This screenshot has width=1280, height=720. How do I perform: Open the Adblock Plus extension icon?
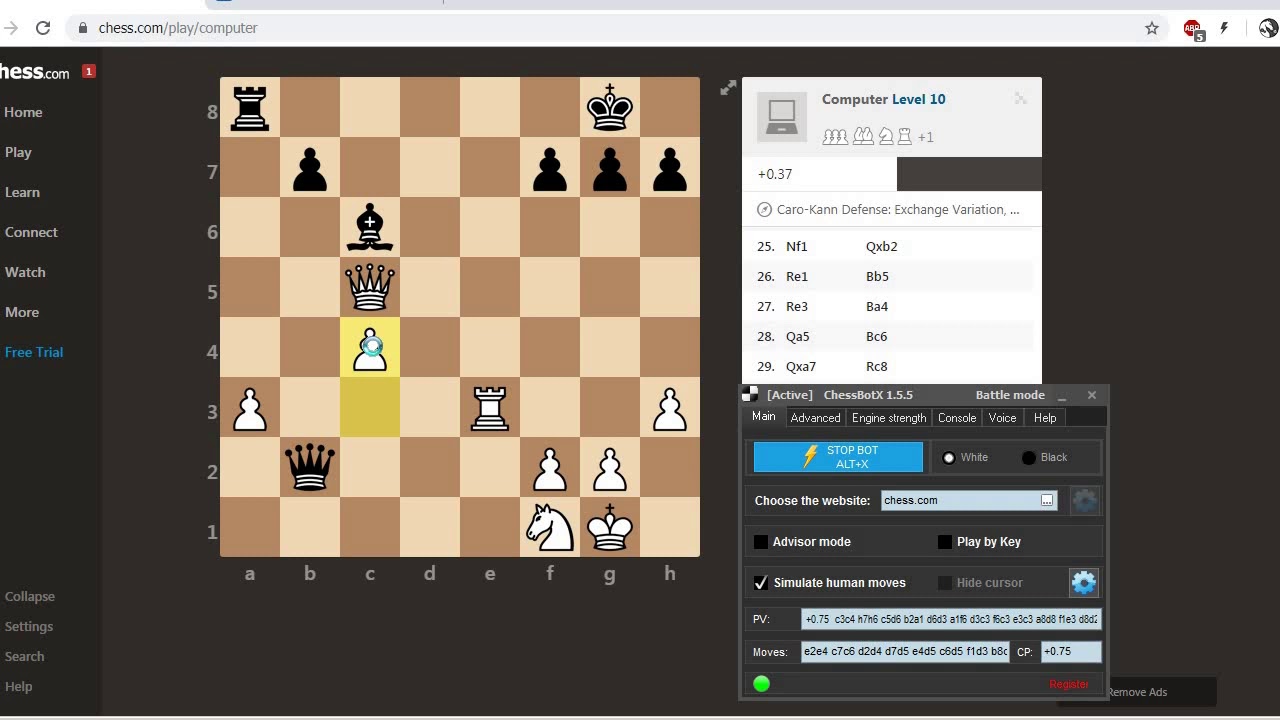(1192, 29)
